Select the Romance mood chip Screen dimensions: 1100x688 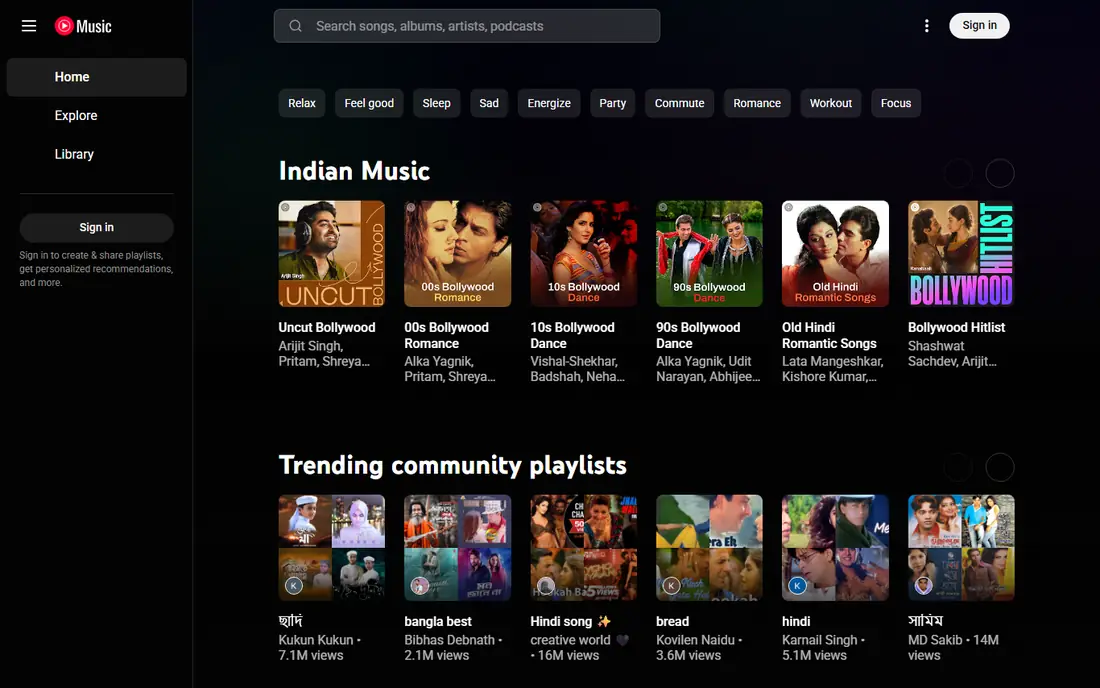[x=757, y=103]
